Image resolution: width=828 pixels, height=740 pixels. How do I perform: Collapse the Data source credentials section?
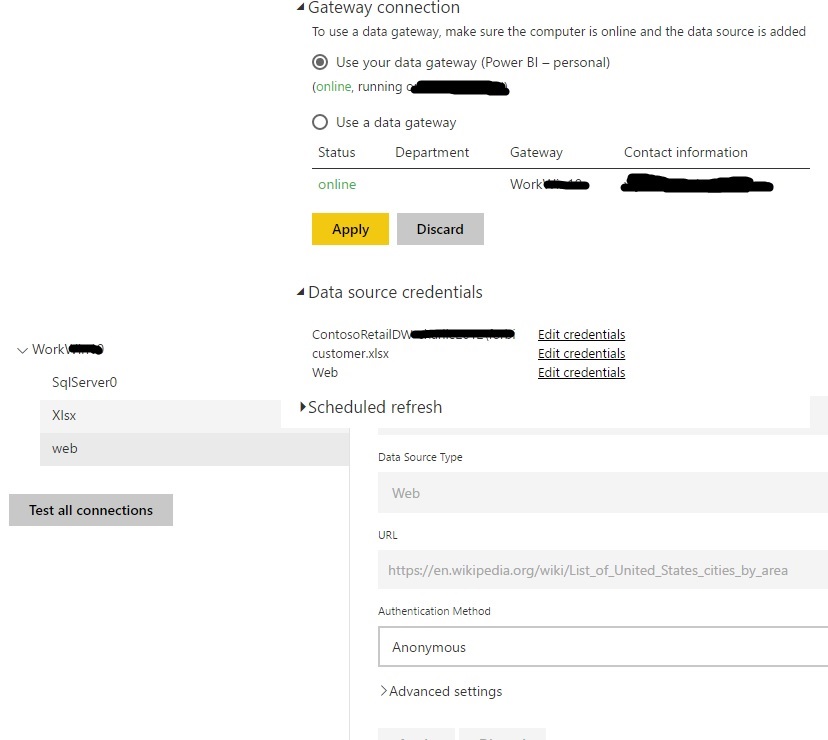pyautogui.click(x=300, y=292)
